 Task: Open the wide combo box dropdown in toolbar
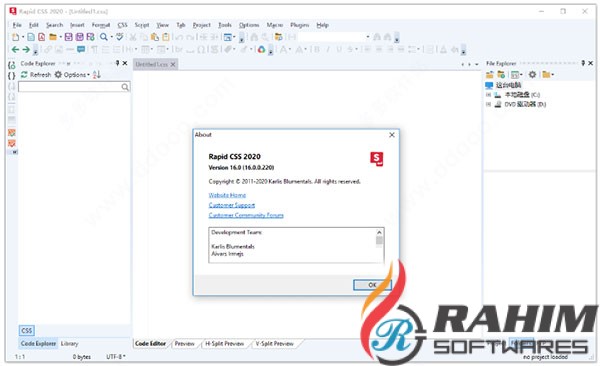click(x=368, y=37)
